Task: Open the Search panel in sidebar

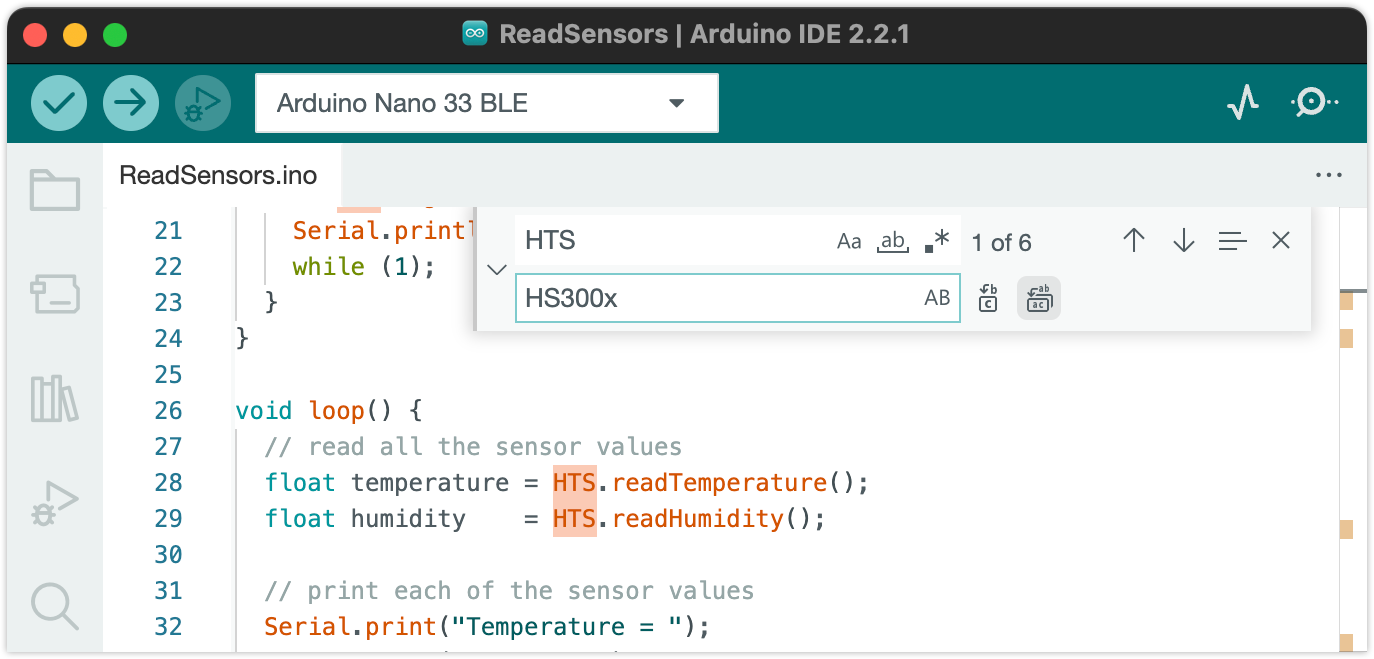Action: pyautogui.click(x=54, y=606)
